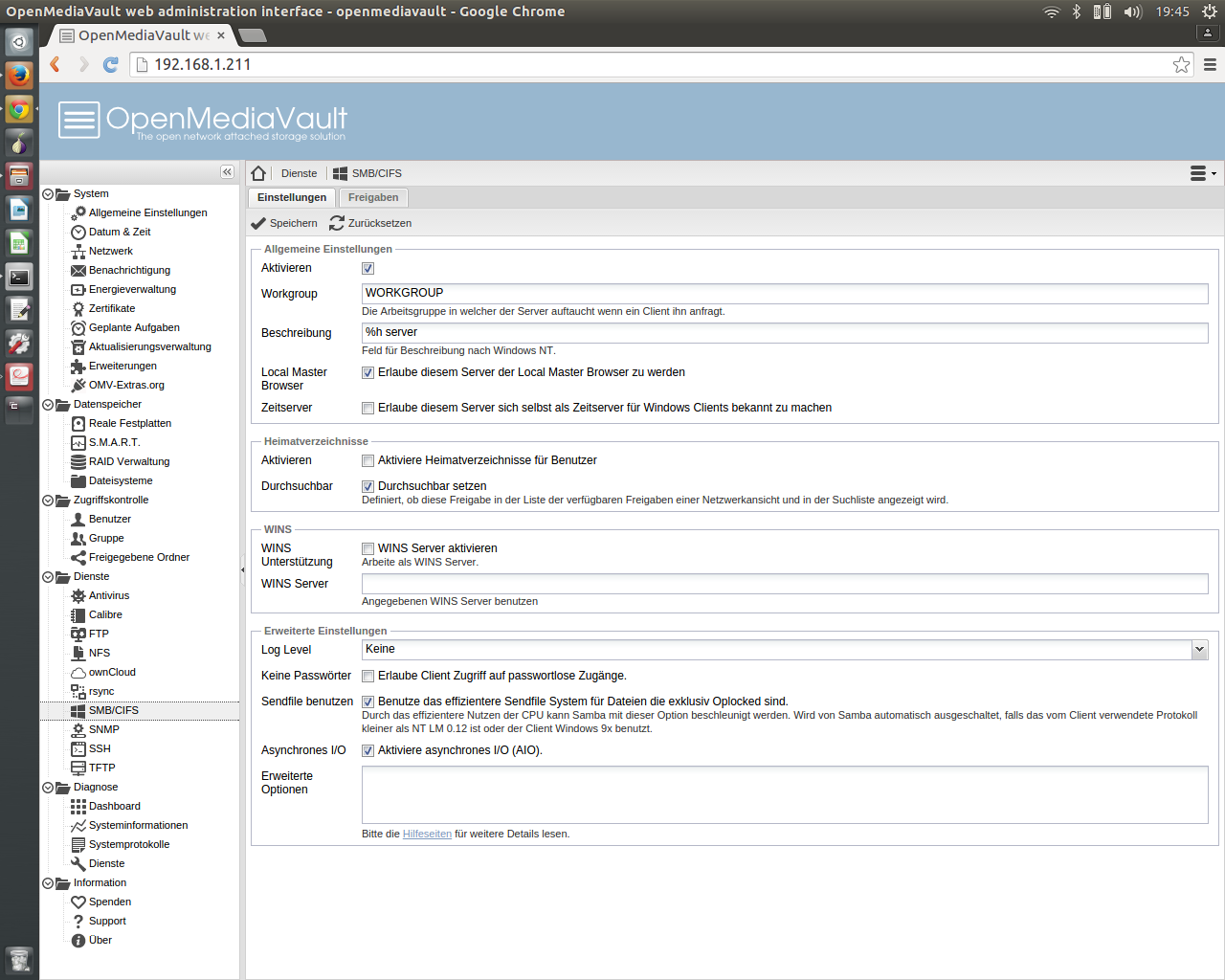Launch Firefox from the Ubuntu dock
This screenshot has width=1225, height=980.
tap(19, 75)
